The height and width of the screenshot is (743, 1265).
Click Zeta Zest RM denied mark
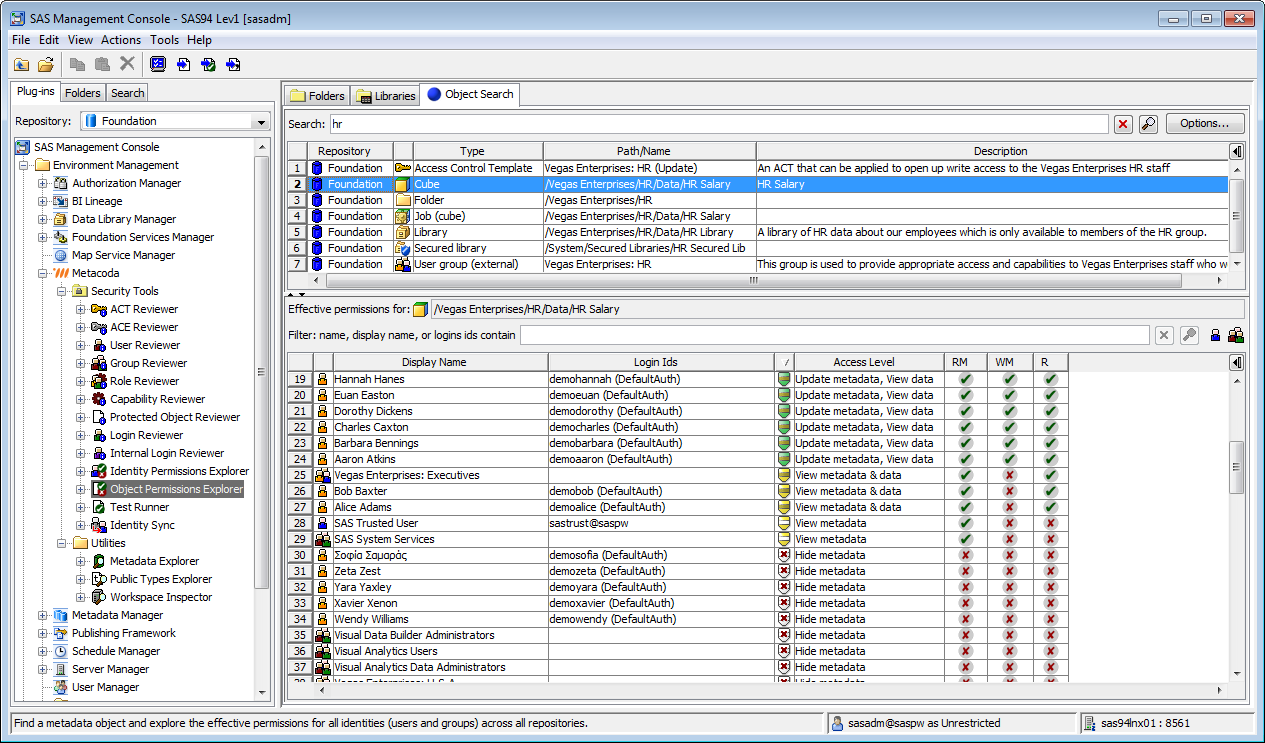pos(965,571)
